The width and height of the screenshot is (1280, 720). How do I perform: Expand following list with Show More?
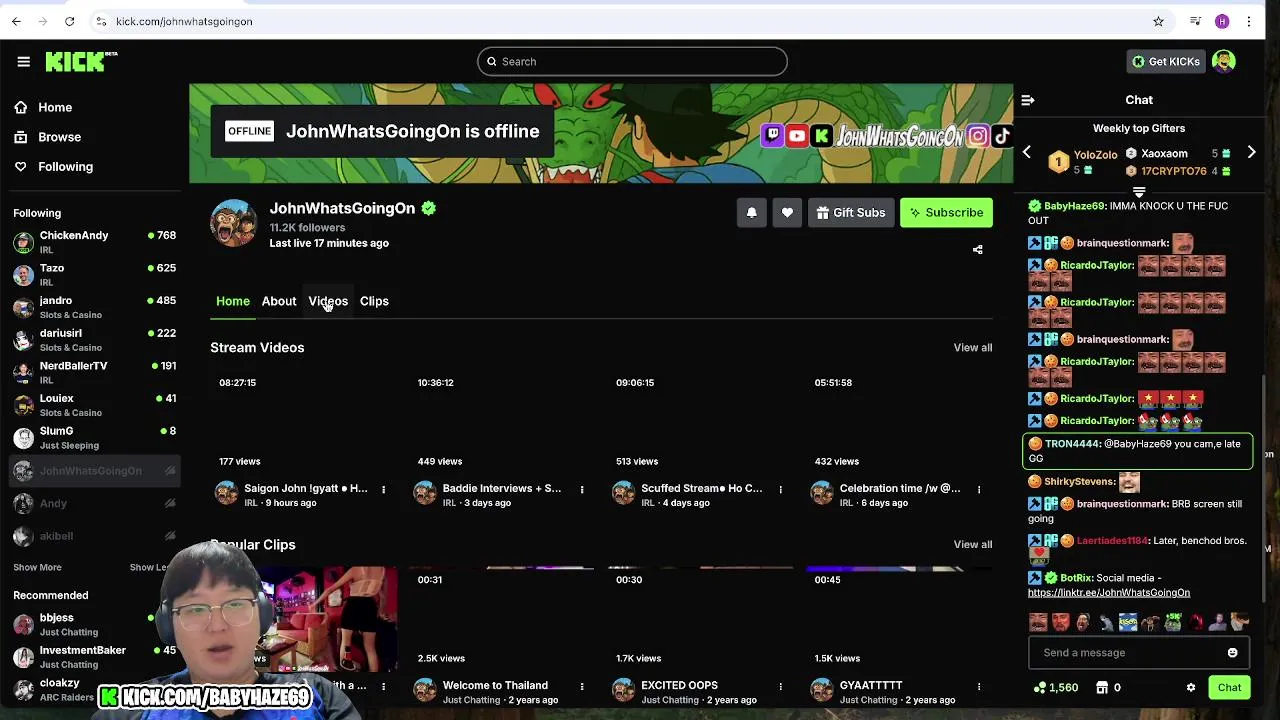[37, 567]
